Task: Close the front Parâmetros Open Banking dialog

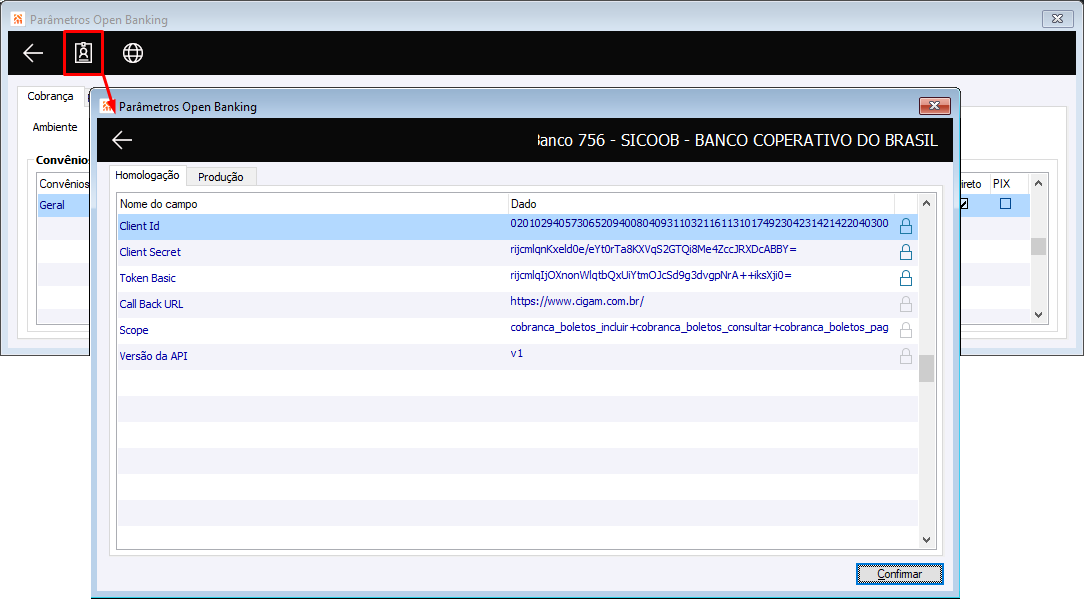Action: click(x=935, y=106)
